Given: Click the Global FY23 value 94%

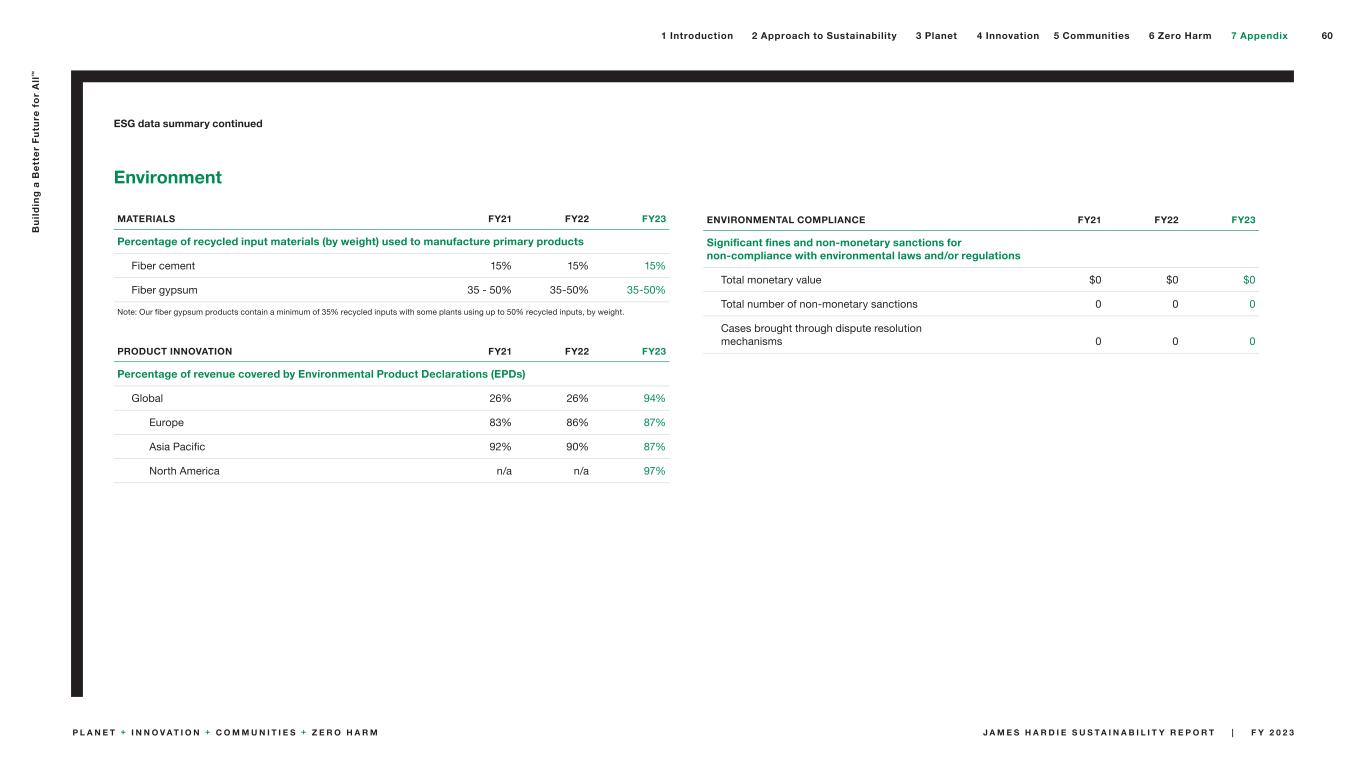Looking at the screenshot, I should (x=654, y=398).
